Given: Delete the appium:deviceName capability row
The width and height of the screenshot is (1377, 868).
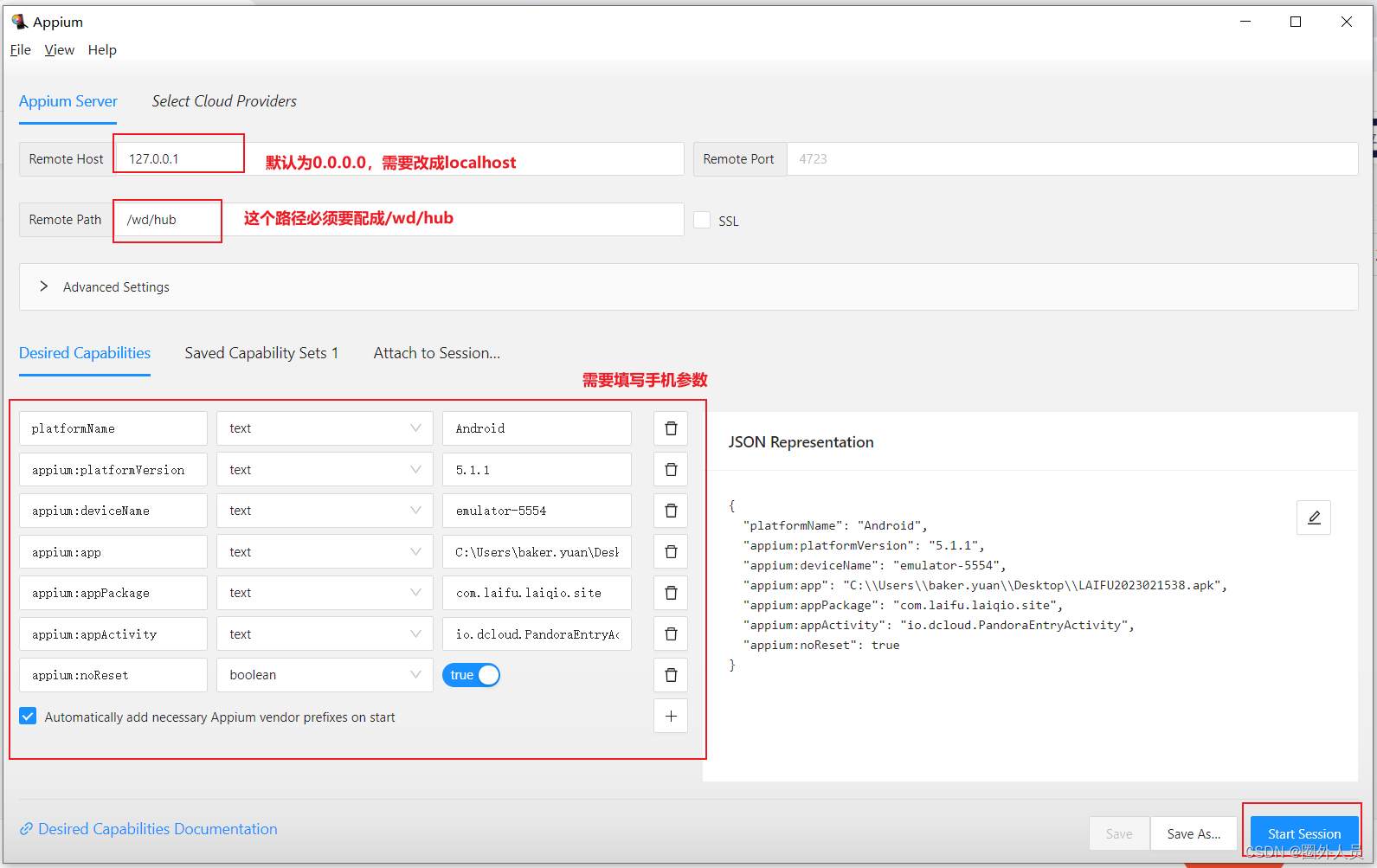Looking at the screenshot, I should pyautogui.click(x=671, y=511).
